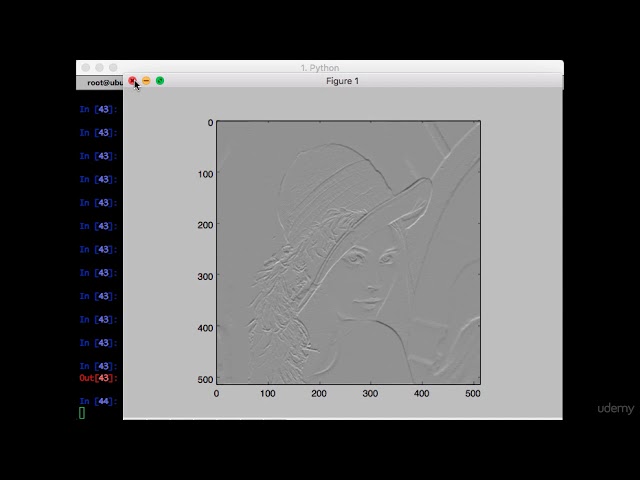Click the In [44]: prompt in terminal
This screenshot has width=640, height=480.
click(98, 401)
